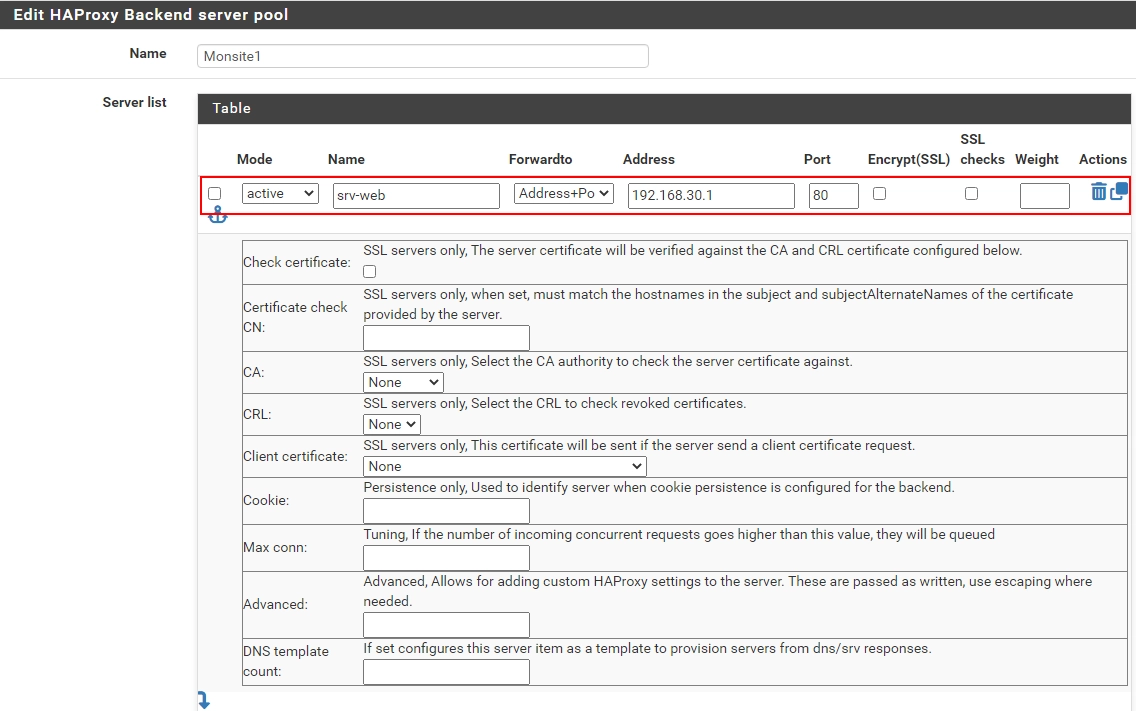Click the Max conn: row label

[275, 548]
